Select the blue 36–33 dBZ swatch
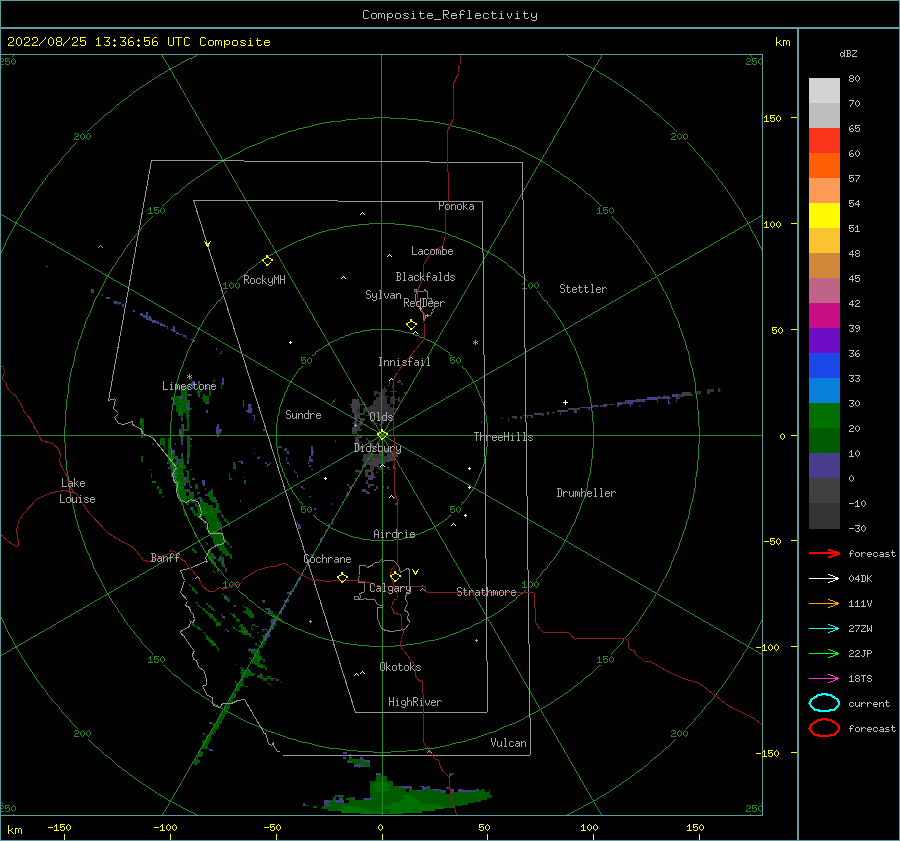This screenshot has width=900, height=841. 824,366
